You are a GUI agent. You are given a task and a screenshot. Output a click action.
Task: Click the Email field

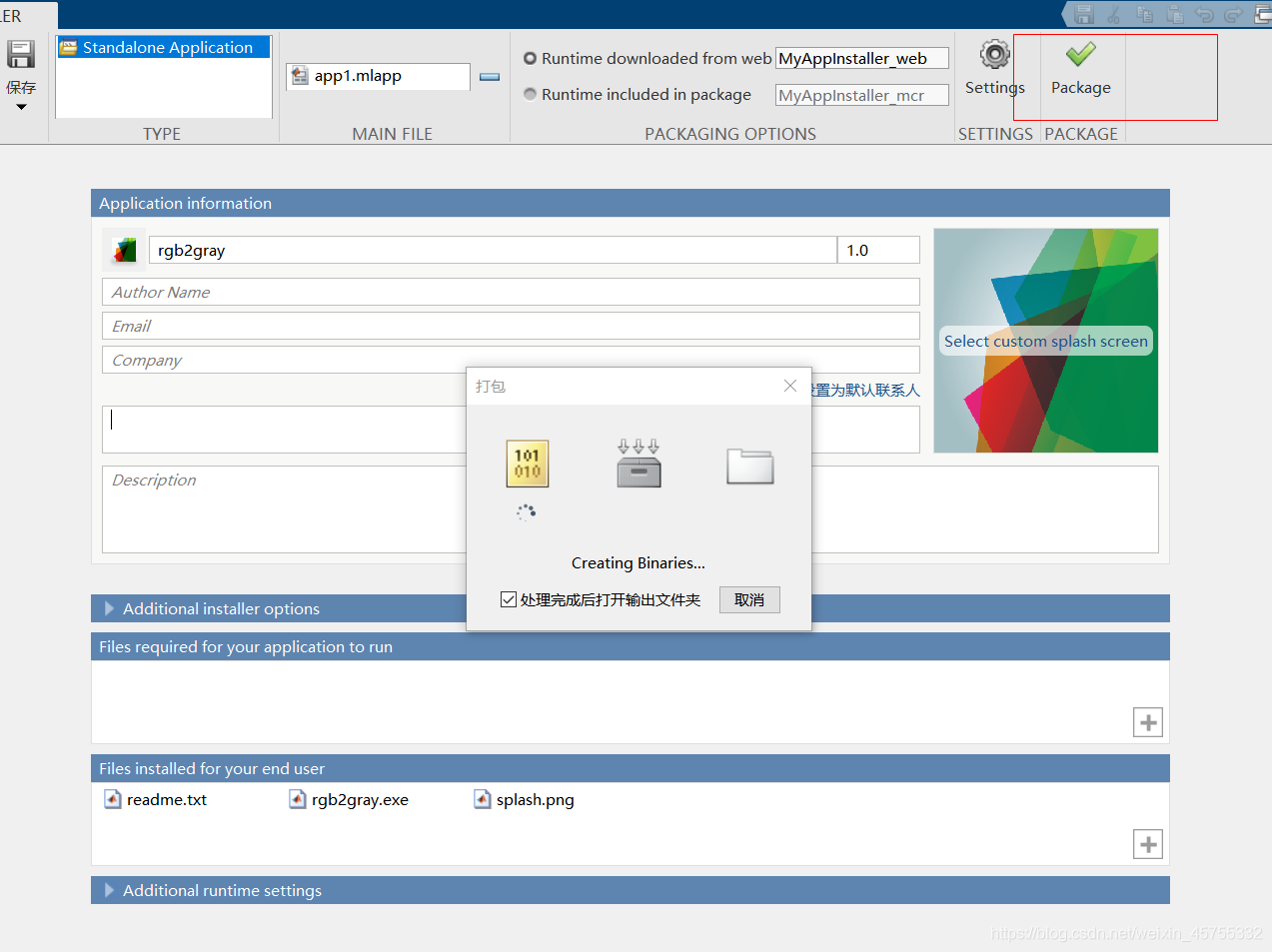(x=511, y=326)
